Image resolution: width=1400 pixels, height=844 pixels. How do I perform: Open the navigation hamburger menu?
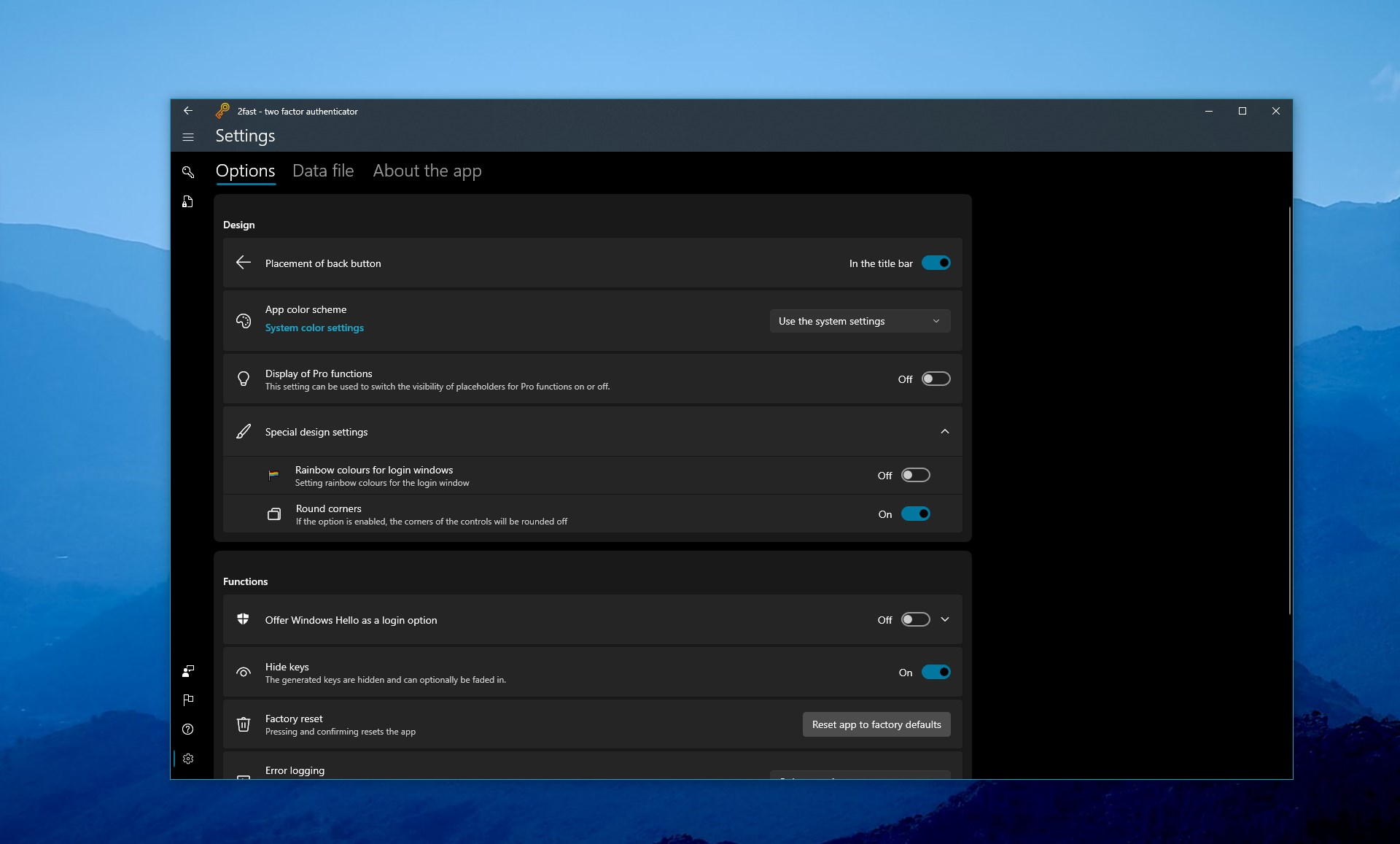coord(188,137)
